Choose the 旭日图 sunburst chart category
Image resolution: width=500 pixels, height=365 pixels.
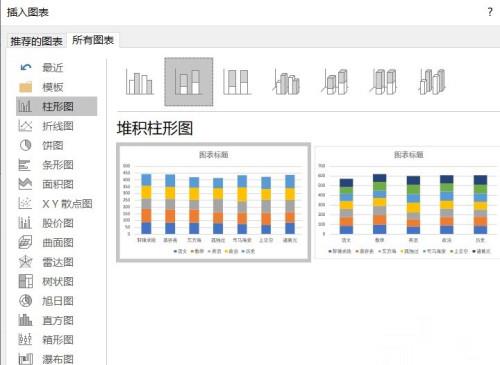click(57, 301)
